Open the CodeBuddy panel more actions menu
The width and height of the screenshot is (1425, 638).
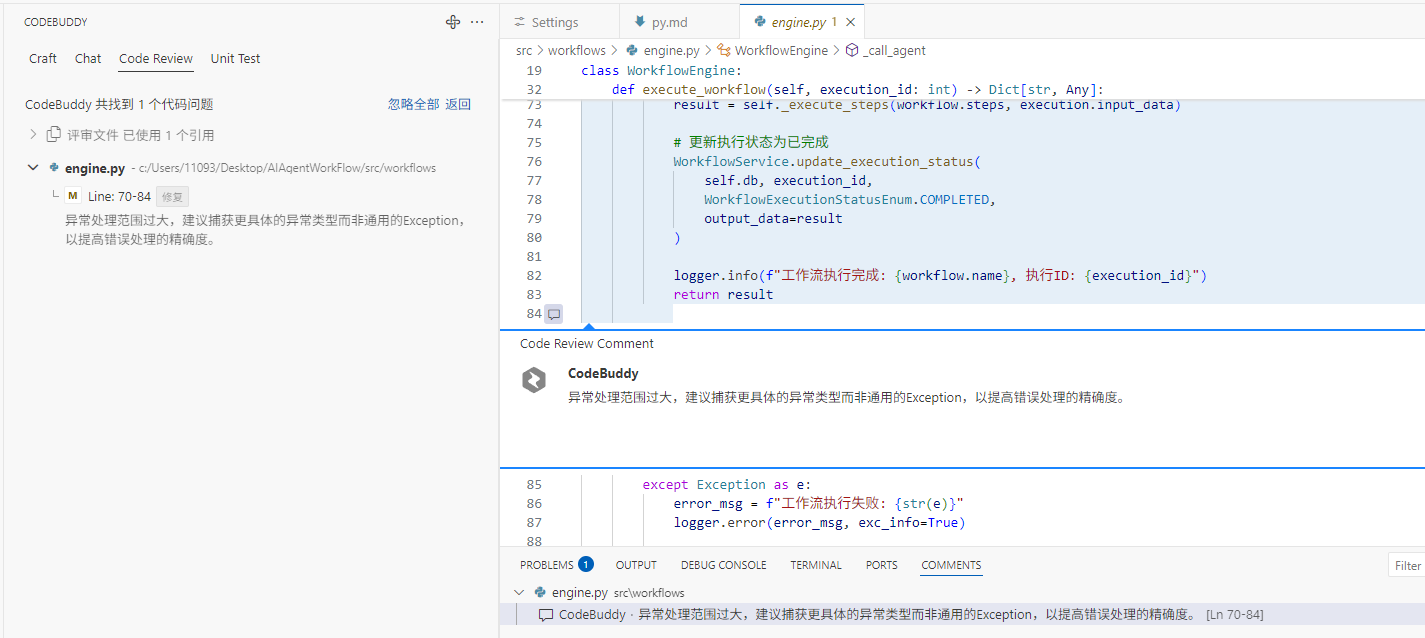coord(477,22)
